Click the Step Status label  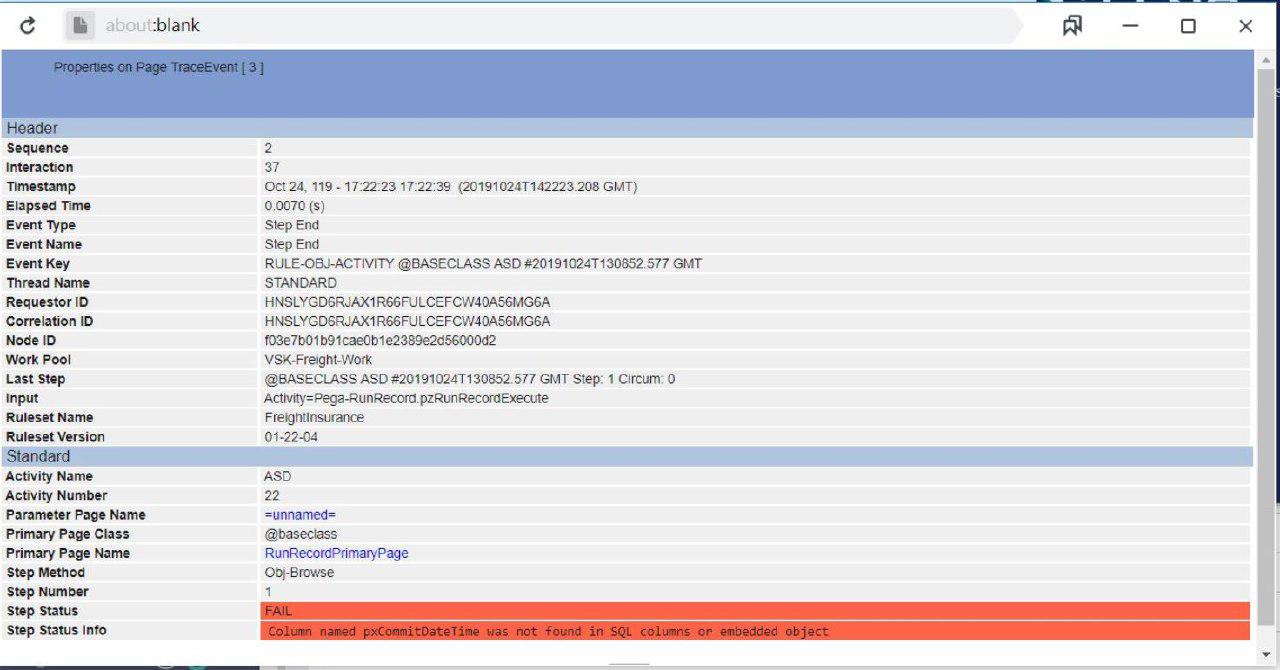pyautogui.click(x=42, y=611)
